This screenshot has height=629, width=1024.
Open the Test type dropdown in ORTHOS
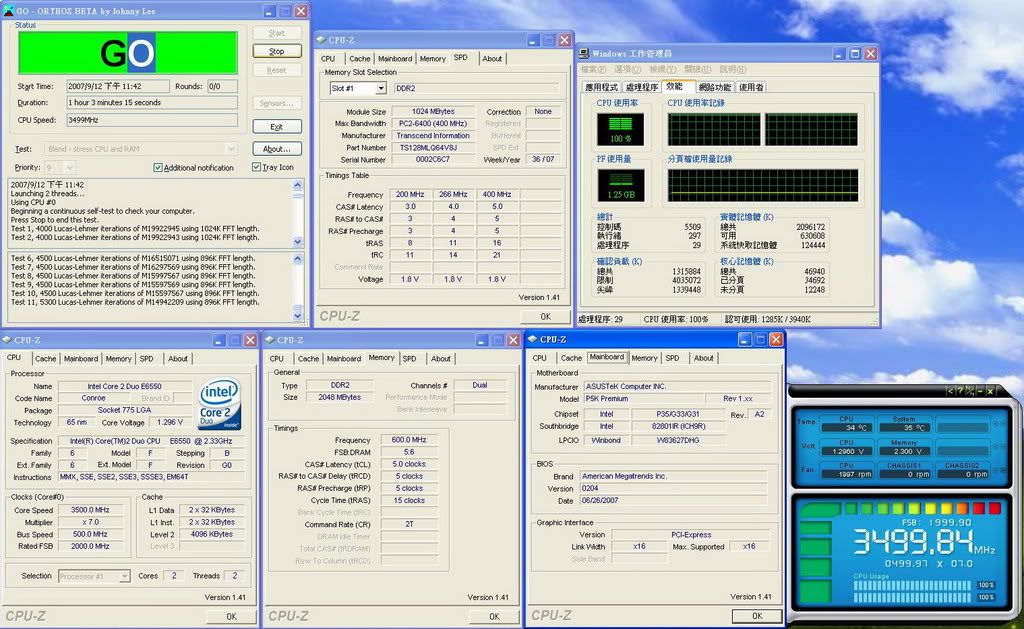[231, 149]
